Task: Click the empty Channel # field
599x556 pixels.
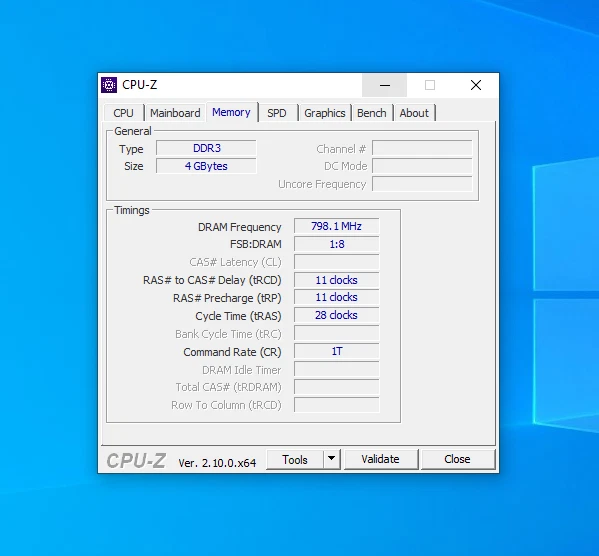Action: 423,148
